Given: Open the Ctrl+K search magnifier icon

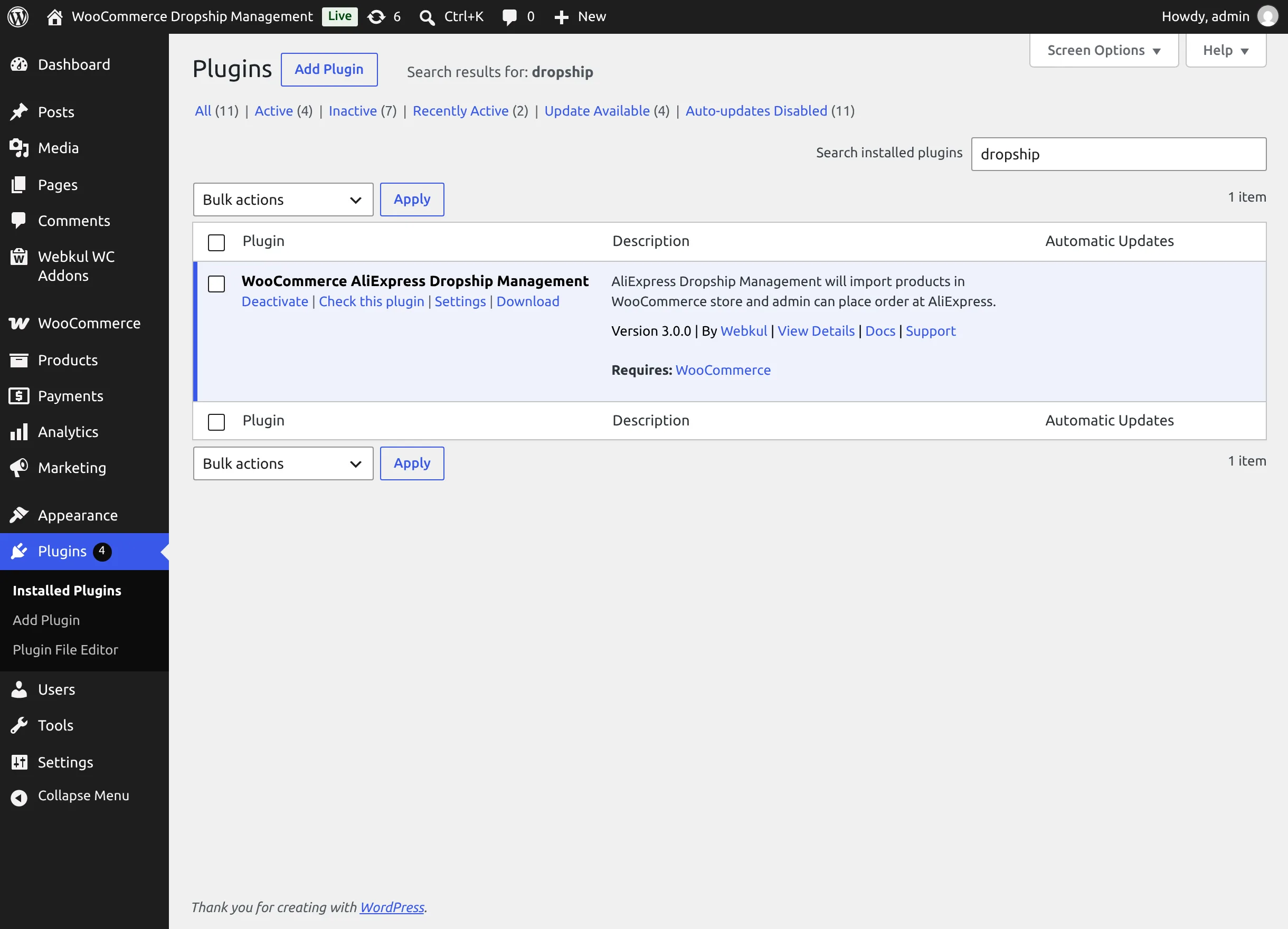Looking at the screenshot, I should coord(427,17).
